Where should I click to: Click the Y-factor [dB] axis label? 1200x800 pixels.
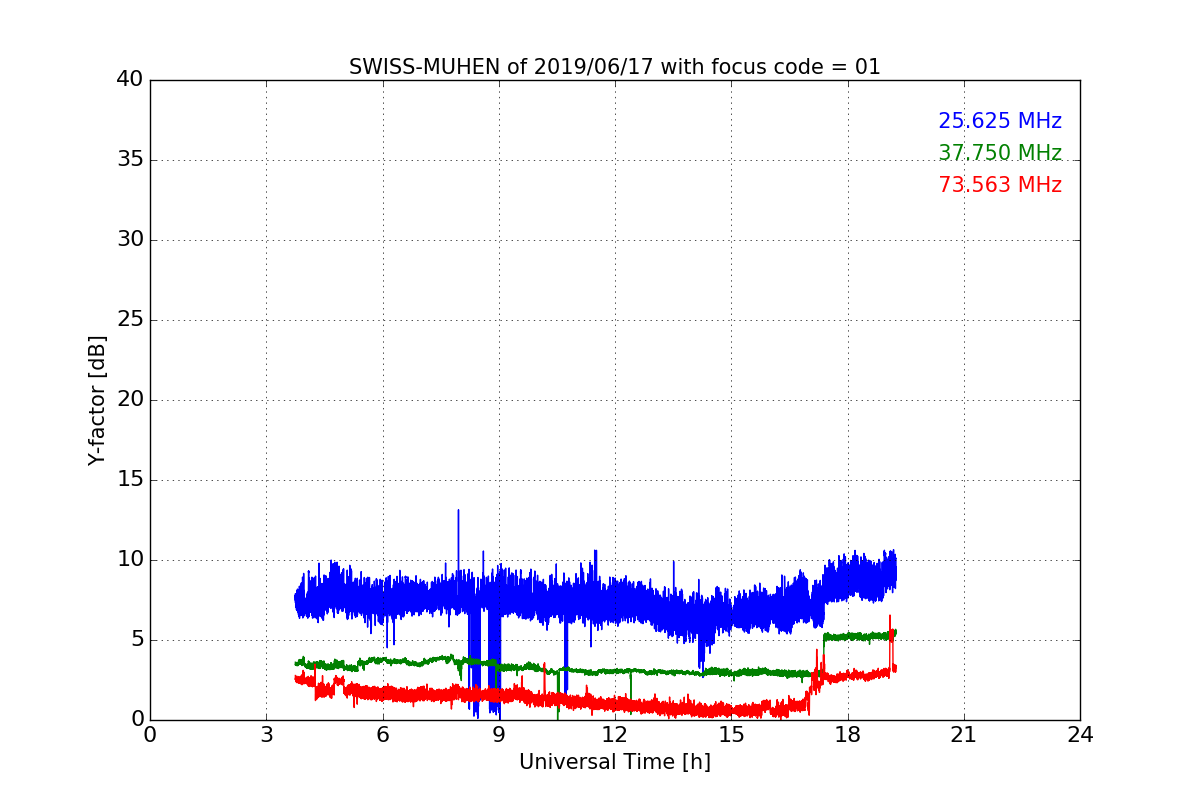pos(97,400)
